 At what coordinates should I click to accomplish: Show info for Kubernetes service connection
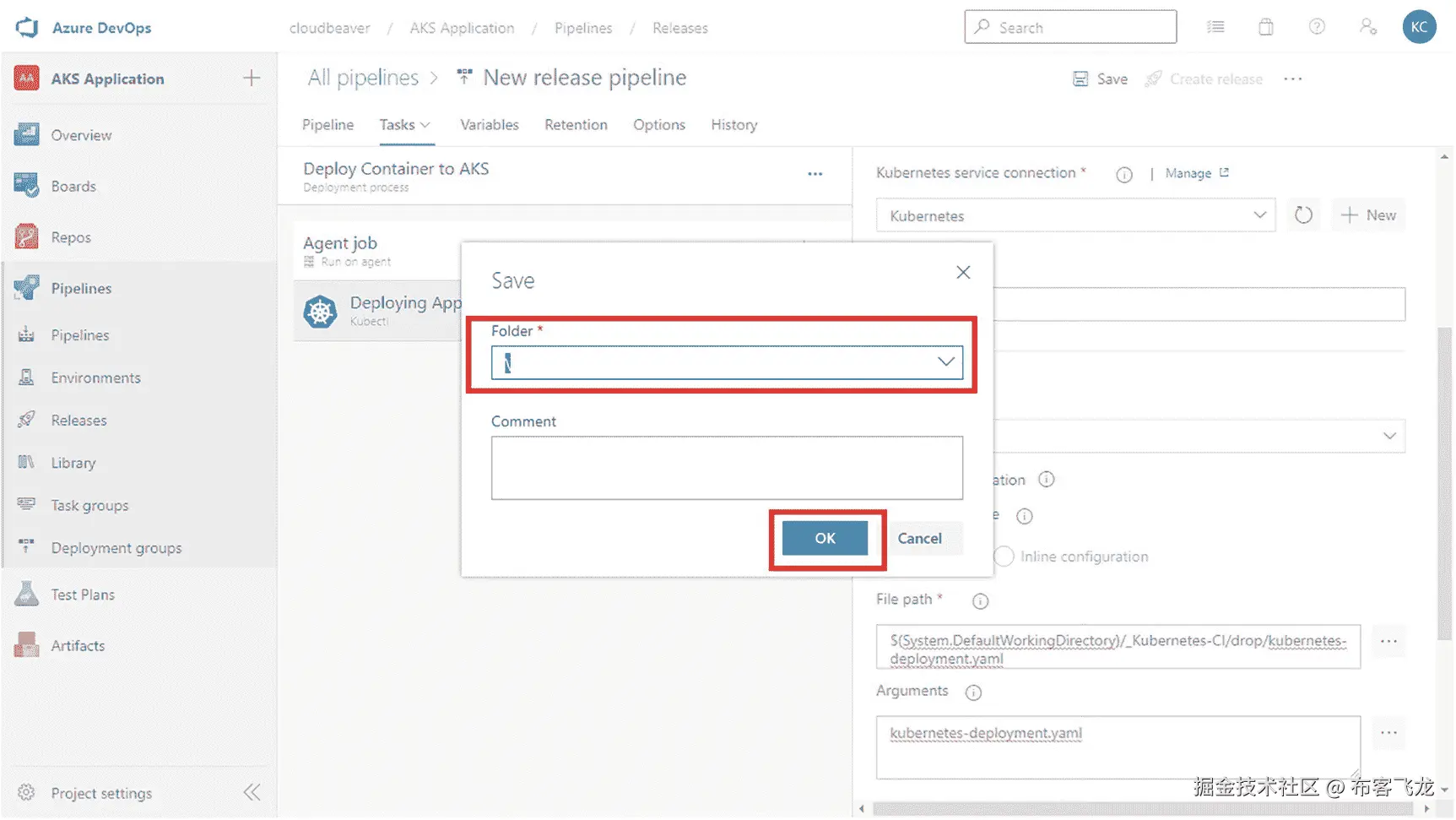(1124, 175)
